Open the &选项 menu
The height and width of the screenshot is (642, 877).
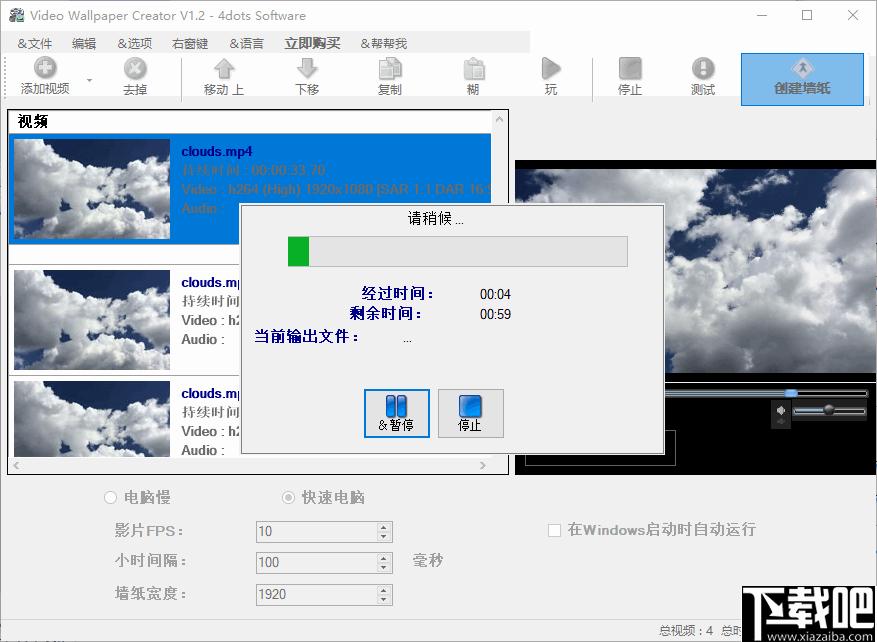click(134, 44)
